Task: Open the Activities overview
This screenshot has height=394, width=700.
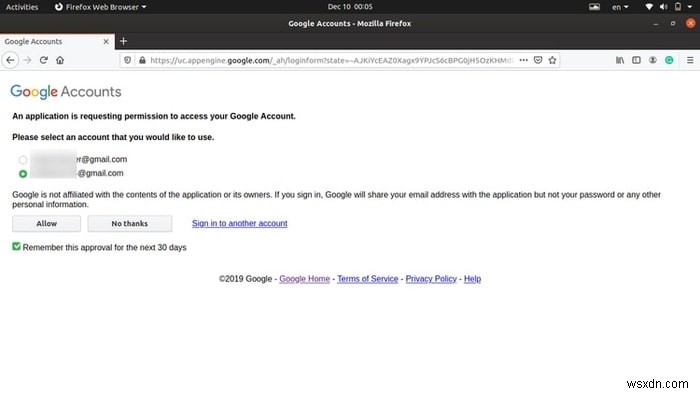Action: pos(22,7)
